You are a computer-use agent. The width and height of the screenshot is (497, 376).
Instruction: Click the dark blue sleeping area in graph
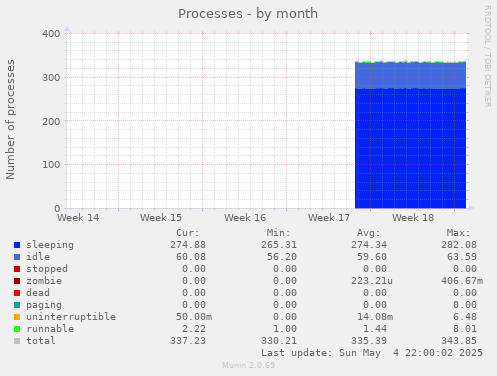click(410, 148)
